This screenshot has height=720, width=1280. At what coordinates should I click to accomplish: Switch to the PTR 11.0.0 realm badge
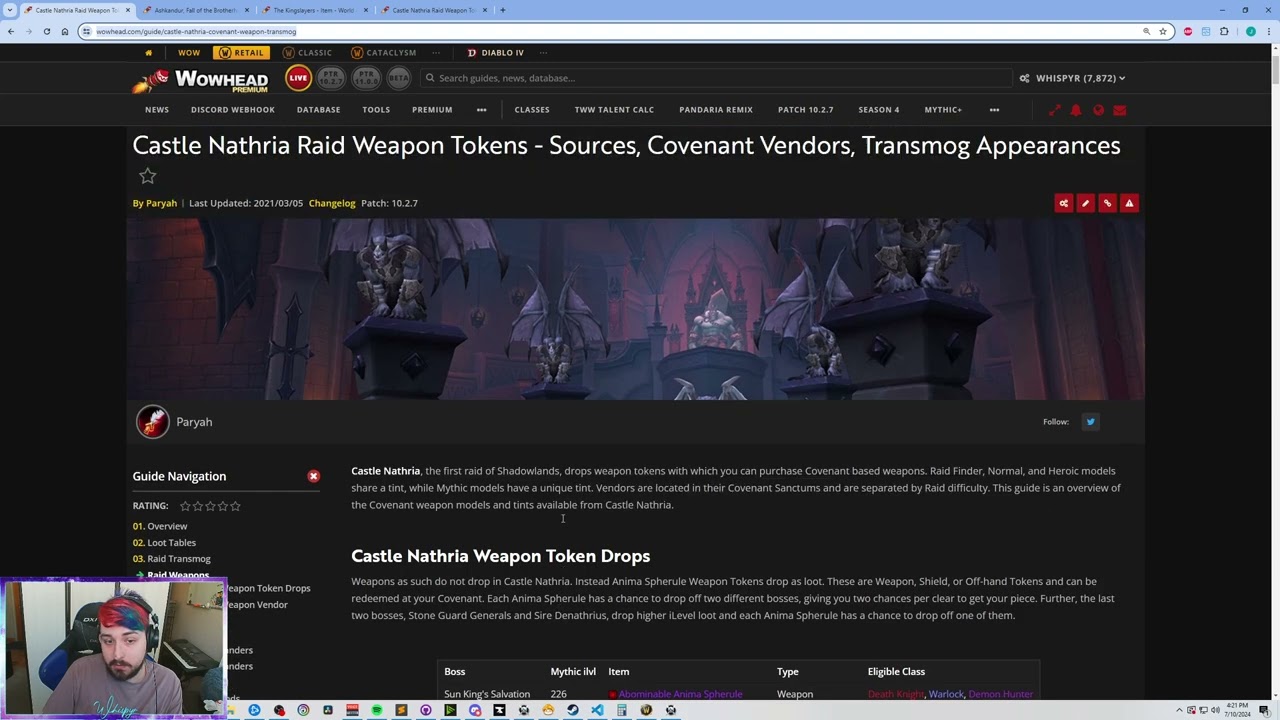365,78
